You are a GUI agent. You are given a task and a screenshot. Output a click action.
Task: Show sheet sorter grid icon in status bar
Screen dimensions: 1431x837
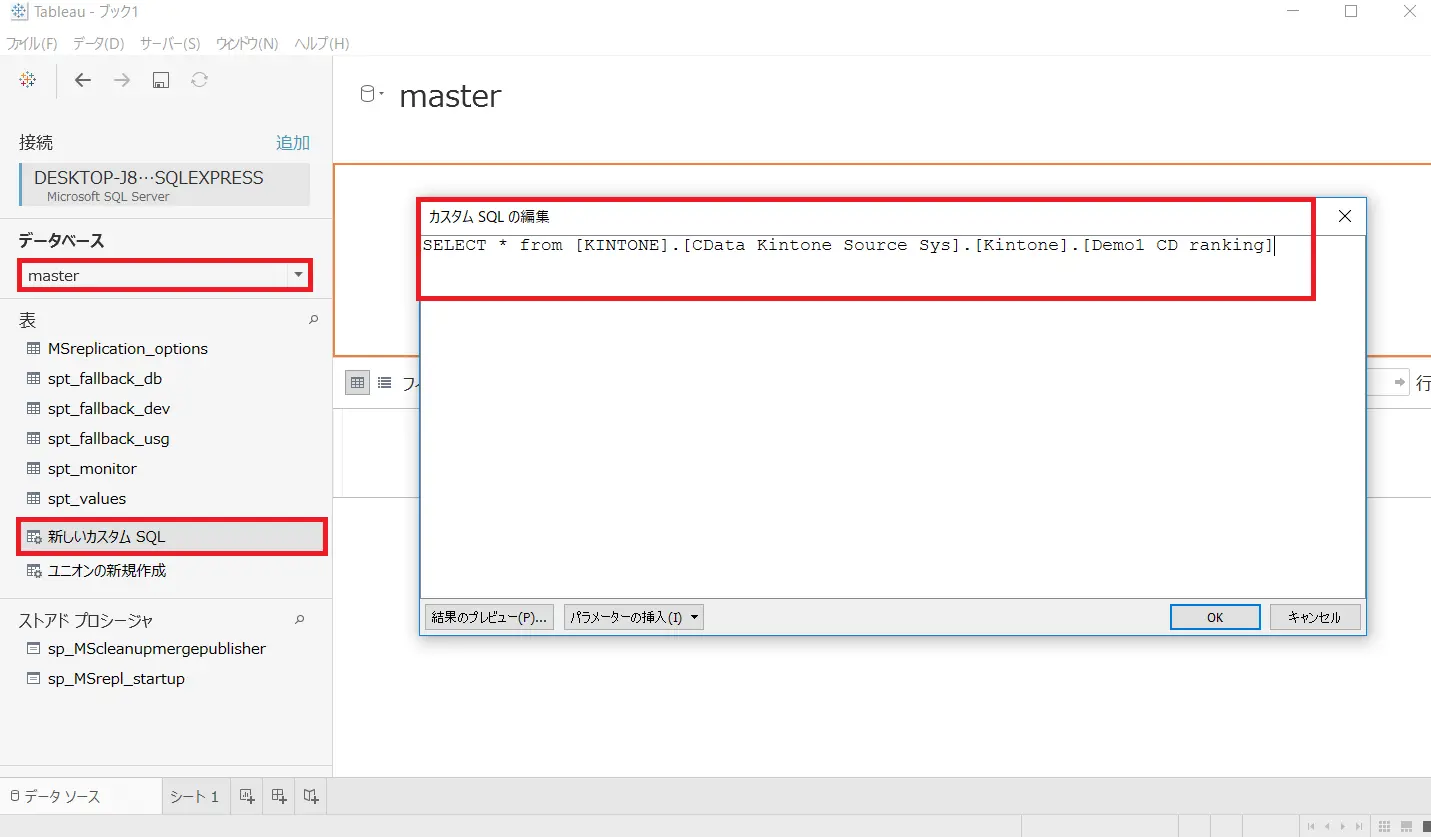click(1385, 826)
